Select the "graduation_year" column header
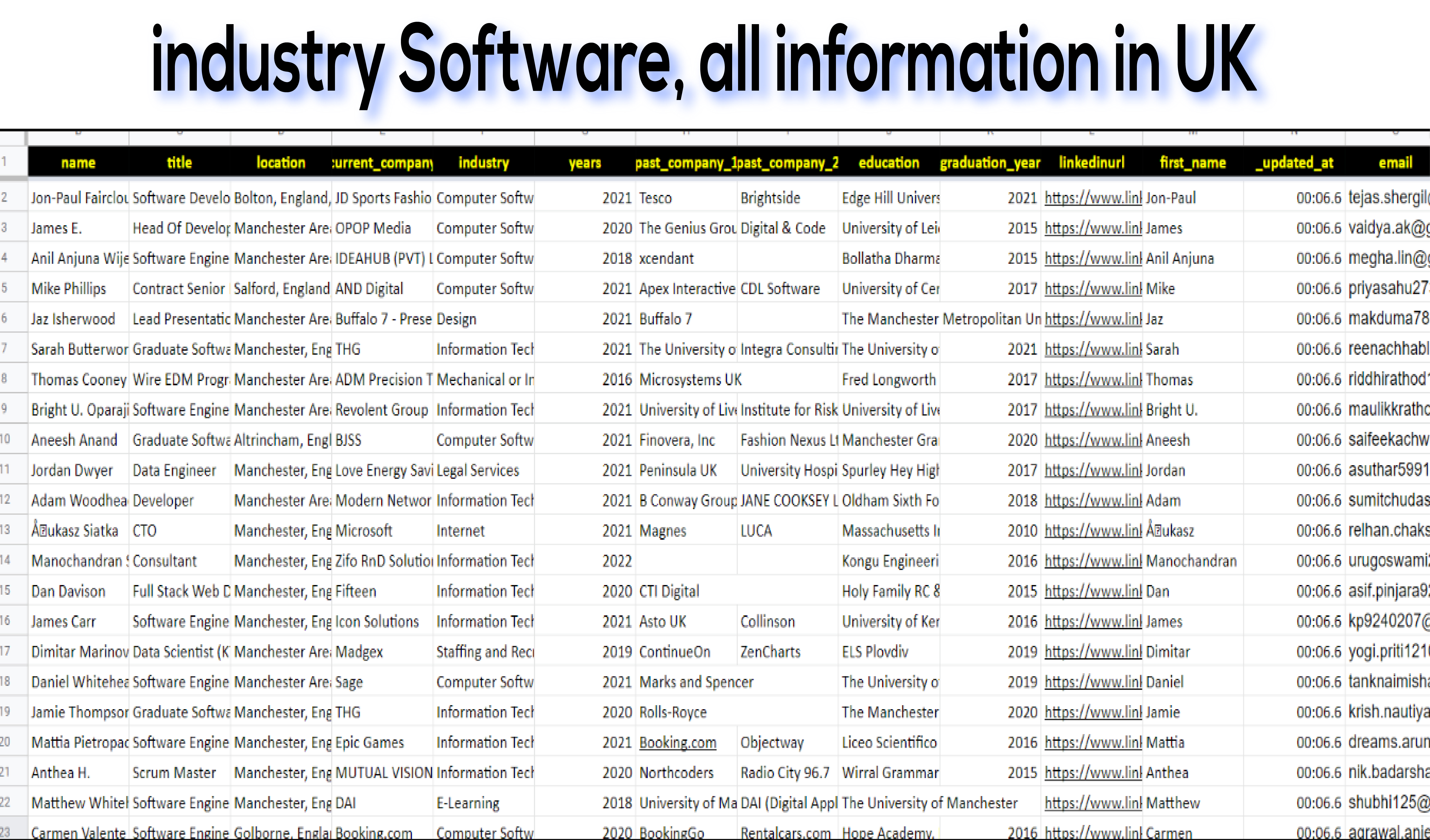The height and width of the screenshot is (840, 1430). pyautogui.click(x=990, y=163)
